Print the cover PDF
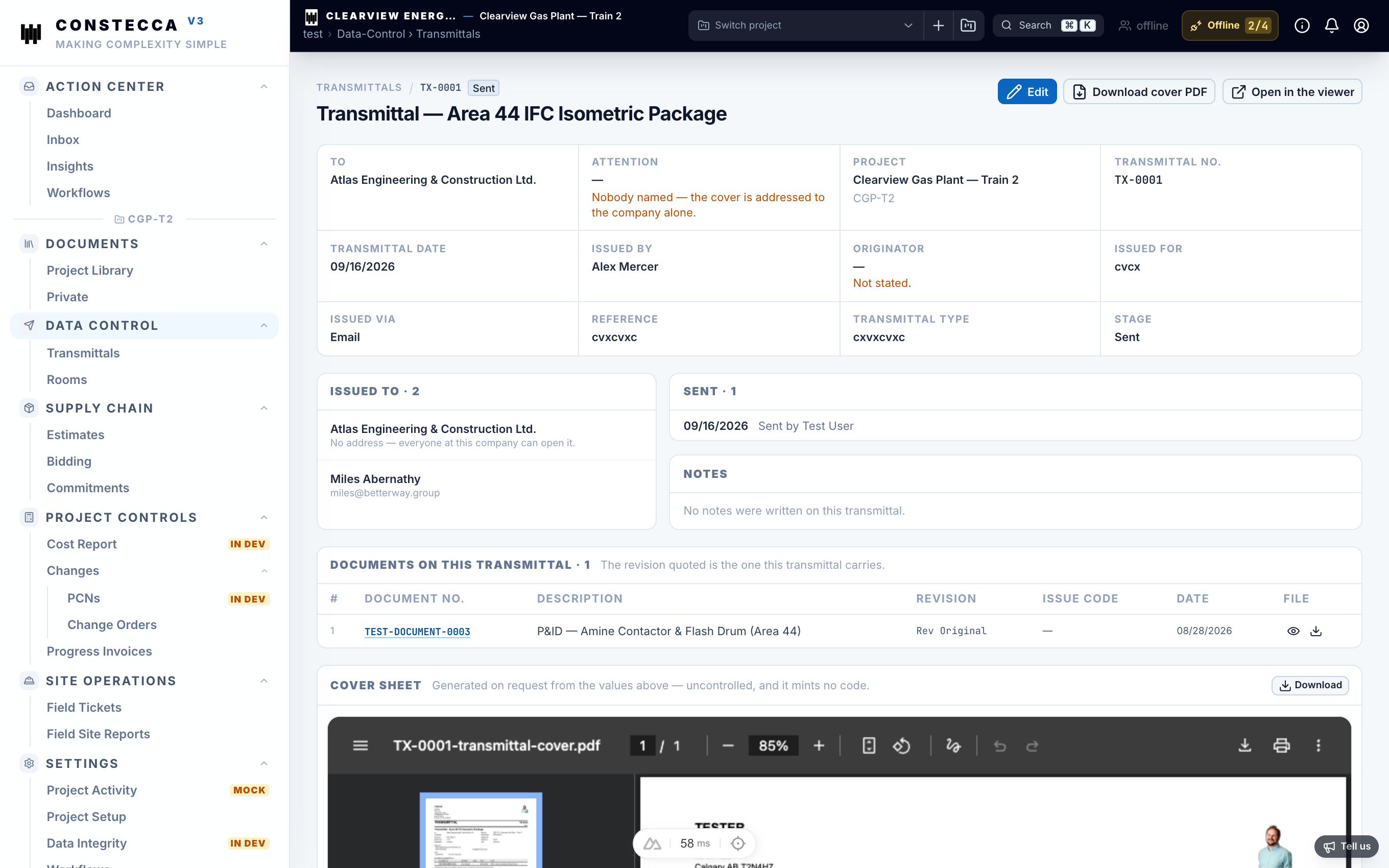 [1282, 745]
